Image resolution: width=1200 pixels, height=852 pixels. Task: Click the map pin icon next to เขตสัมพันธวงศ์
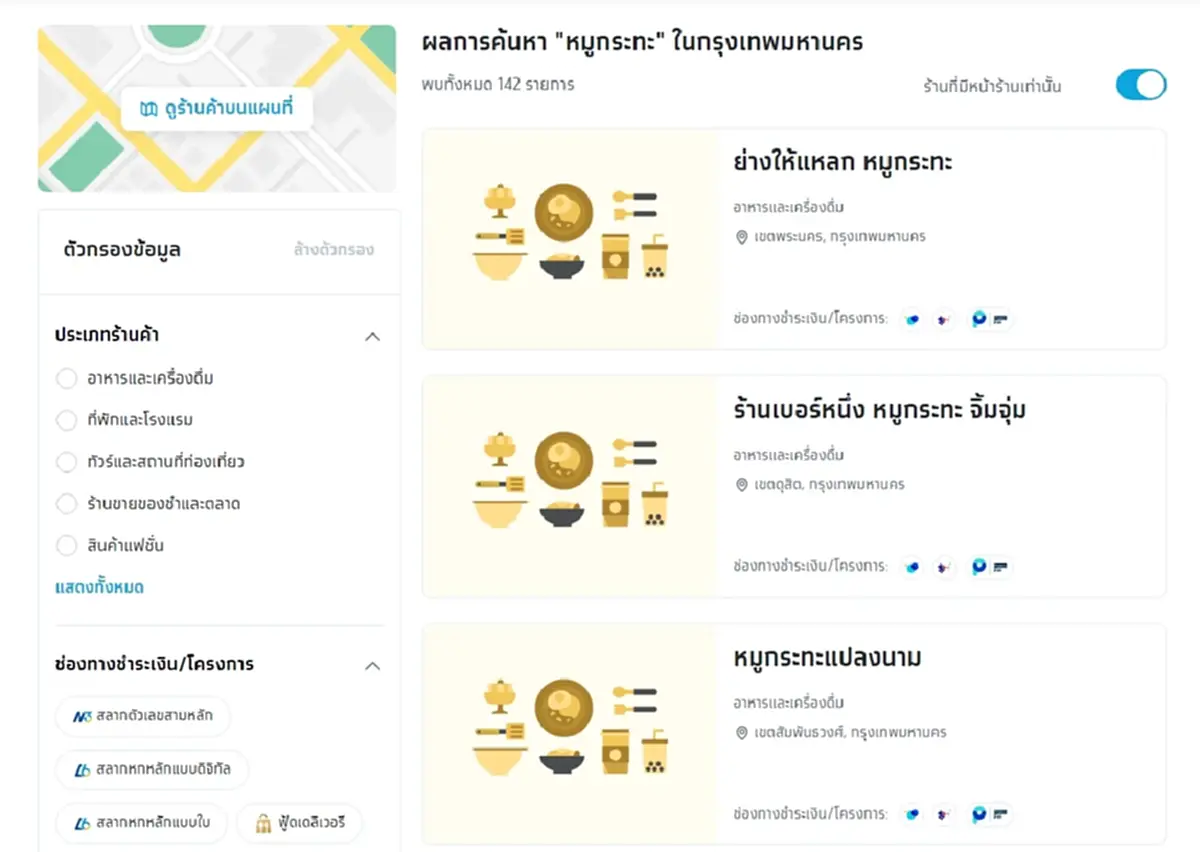point(740,732)
